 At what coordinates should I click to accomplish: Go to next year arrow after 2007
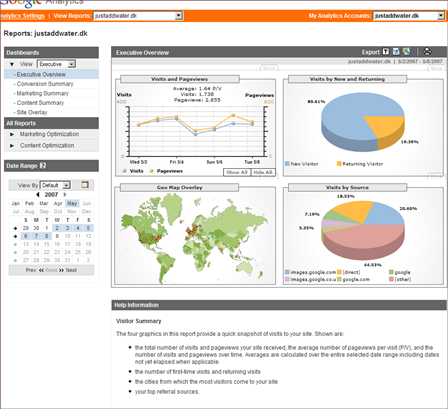tap(65, 194)
